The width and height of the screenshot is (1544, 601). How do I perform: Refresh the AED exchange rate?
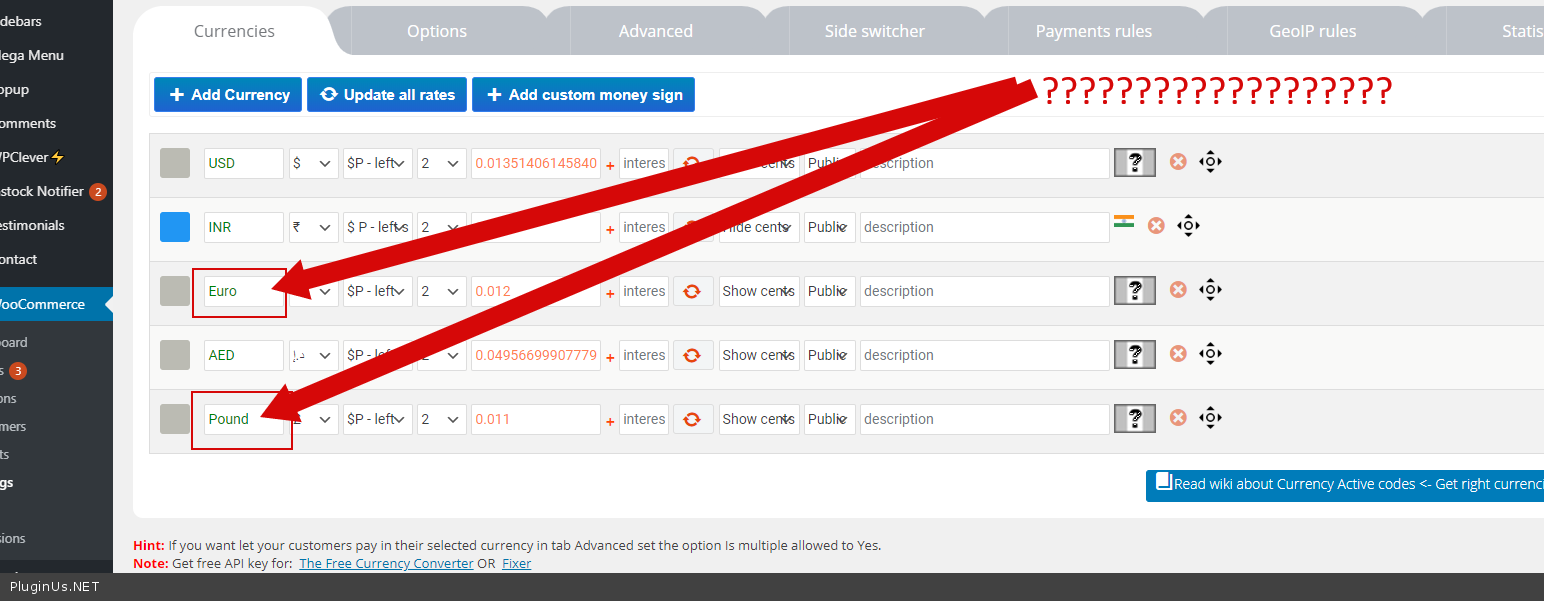tap(692, 355)
